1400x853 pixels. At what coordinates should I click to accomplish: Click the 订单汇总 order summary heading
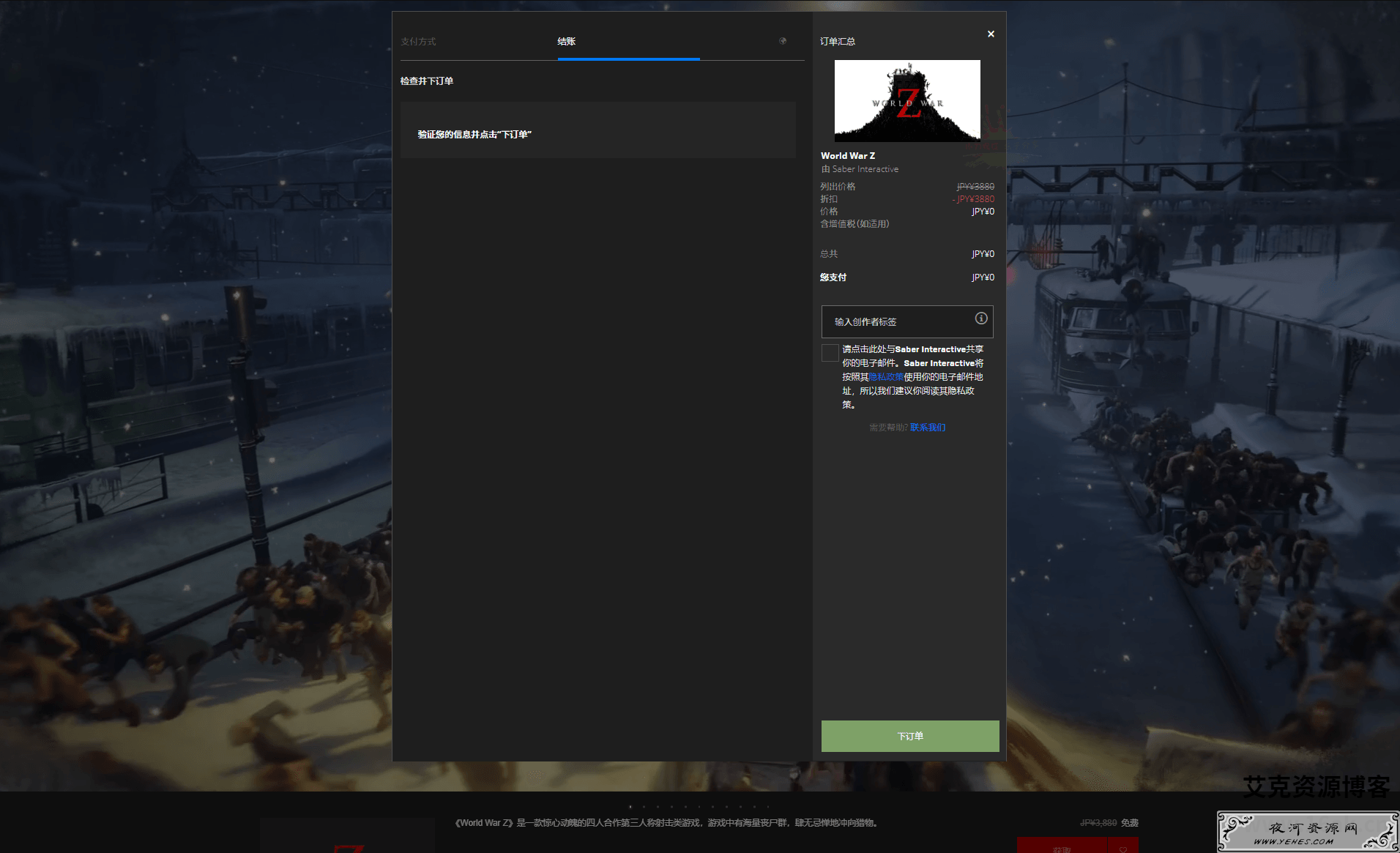point(838,42)
